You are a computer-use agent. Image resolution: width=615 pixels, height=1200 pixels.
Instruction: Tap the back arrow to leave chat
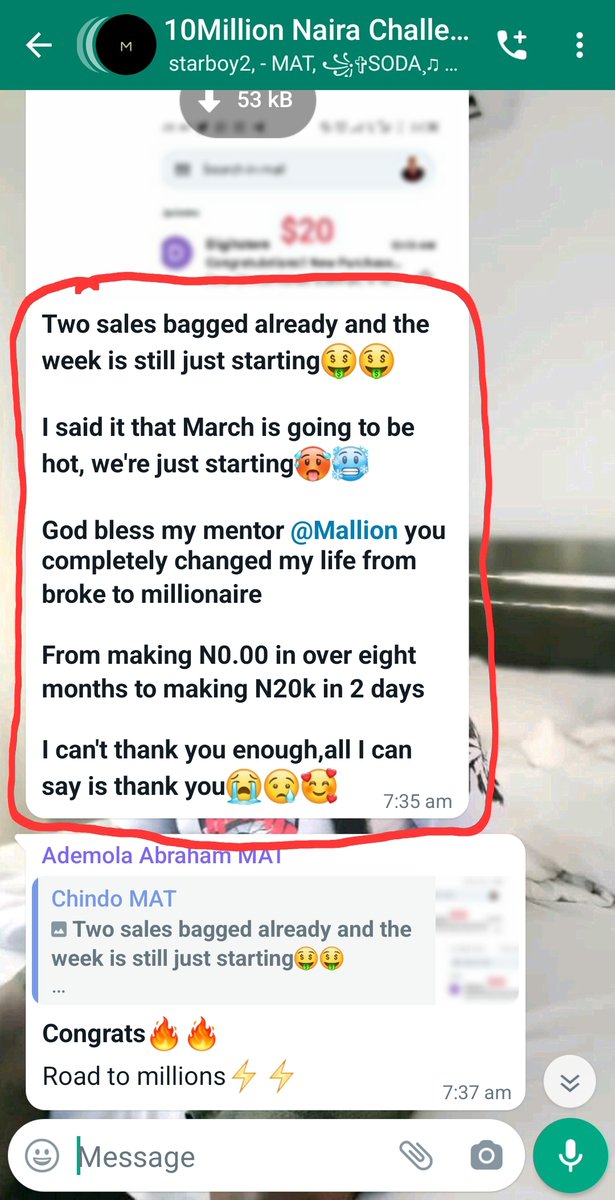click(x=39, y=46)
